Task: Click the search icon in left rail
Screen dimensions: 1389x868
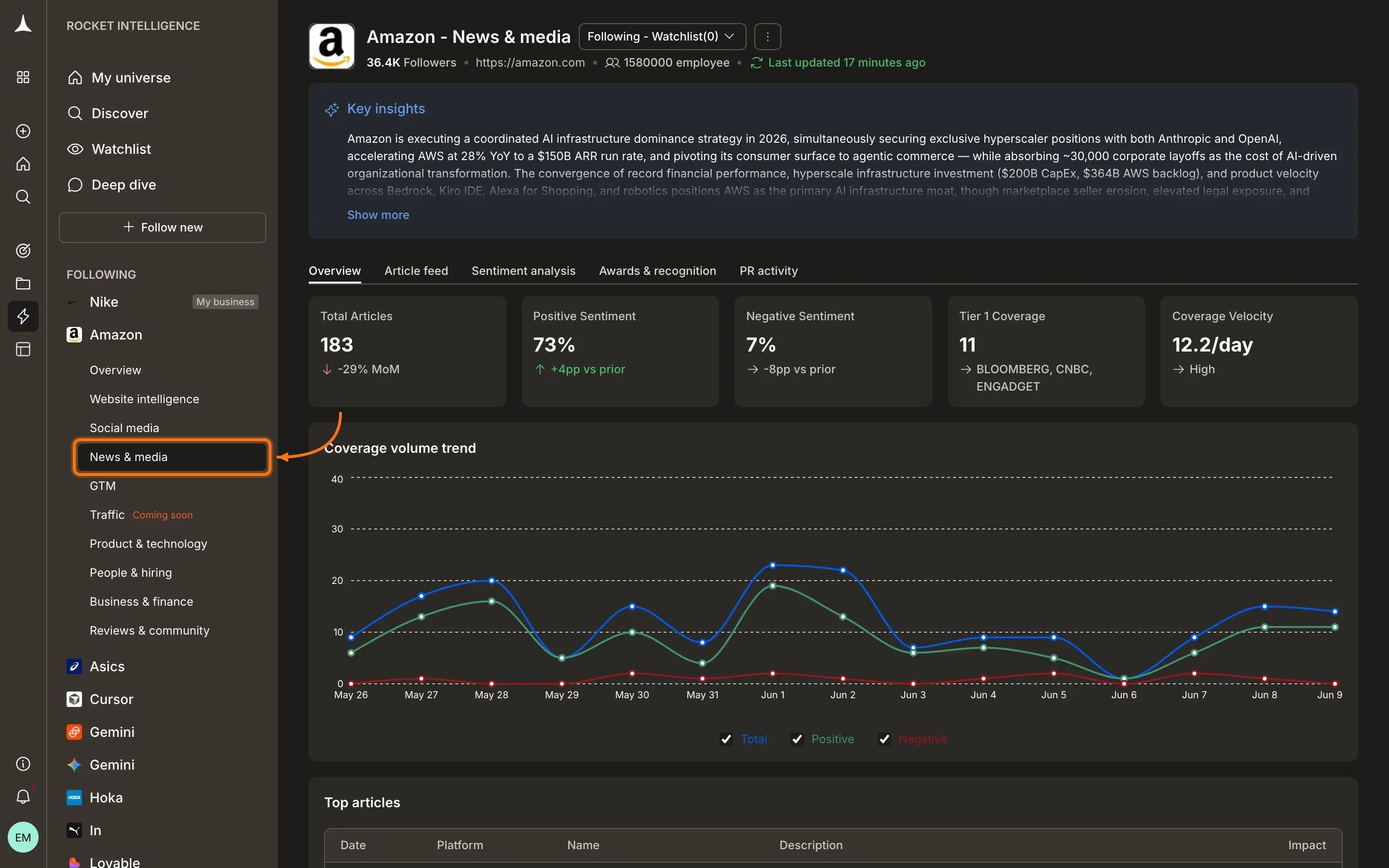Action: [x=23, y=197]
